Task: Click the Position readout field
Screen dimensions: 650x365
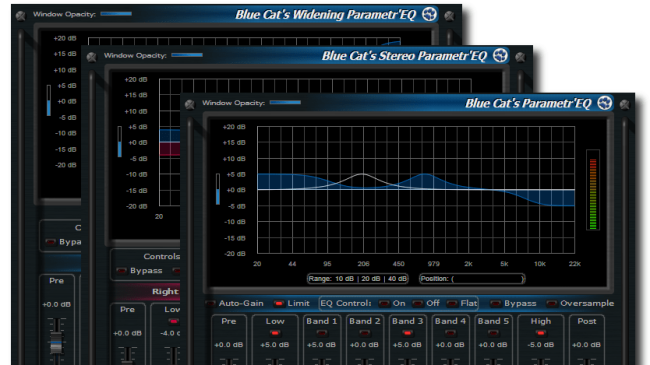Action: coord(472,279)
